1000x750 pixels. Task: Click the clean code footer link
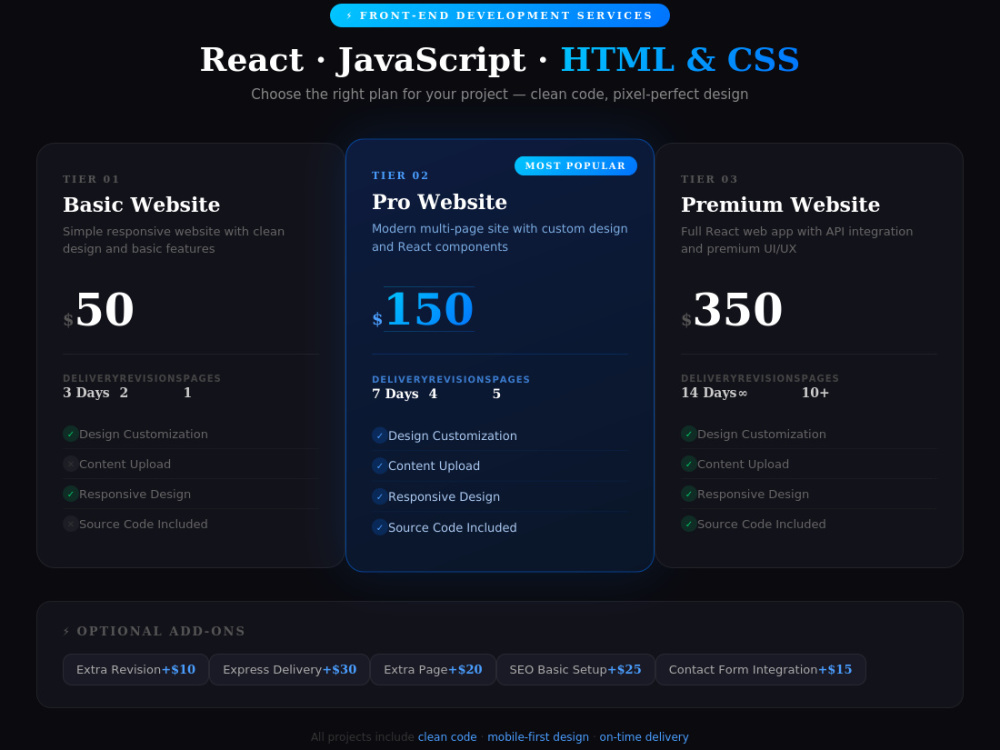[447, 737]
